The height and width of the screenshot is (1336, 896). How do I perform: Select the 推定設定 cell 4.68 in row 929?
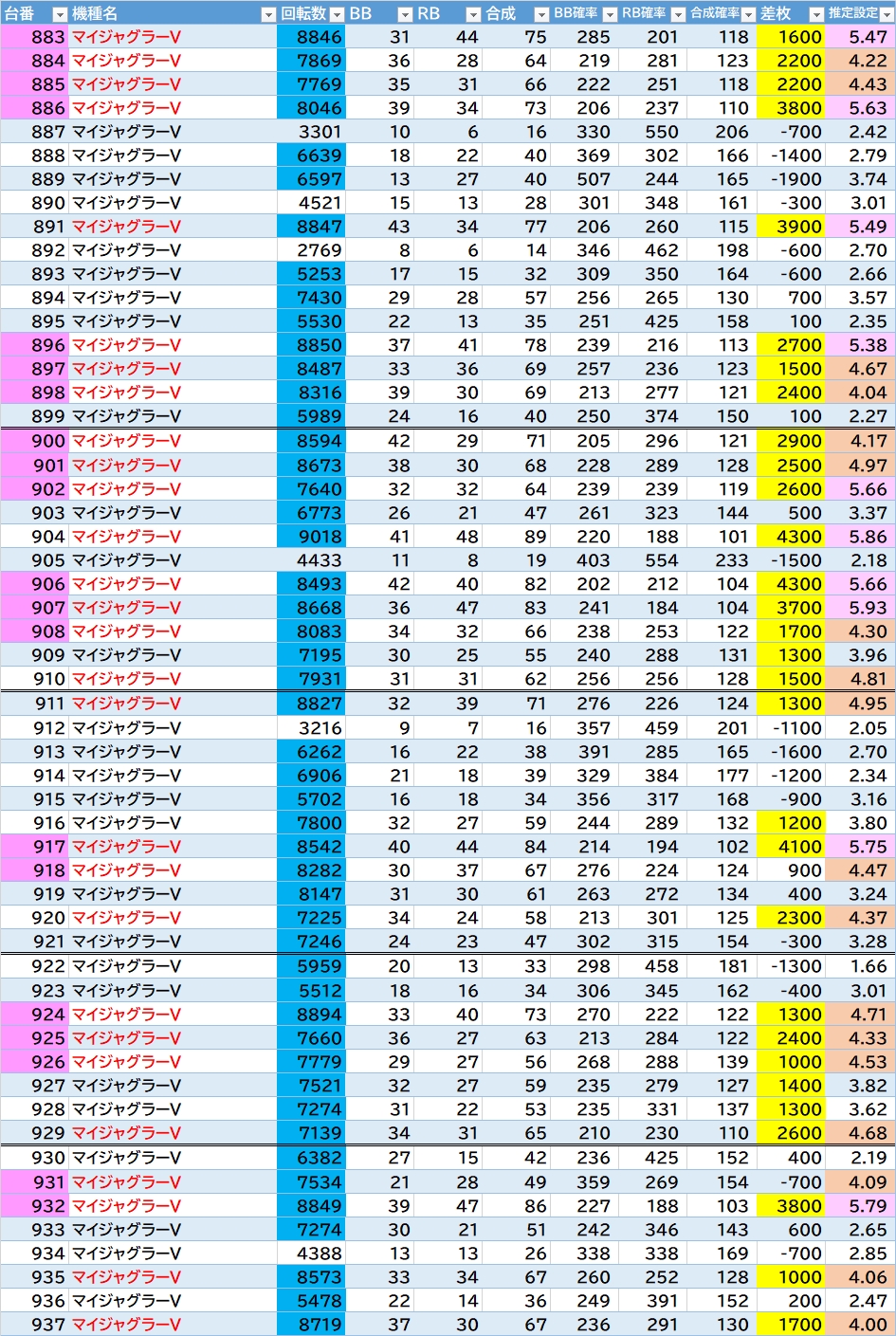coord(860,1133)
